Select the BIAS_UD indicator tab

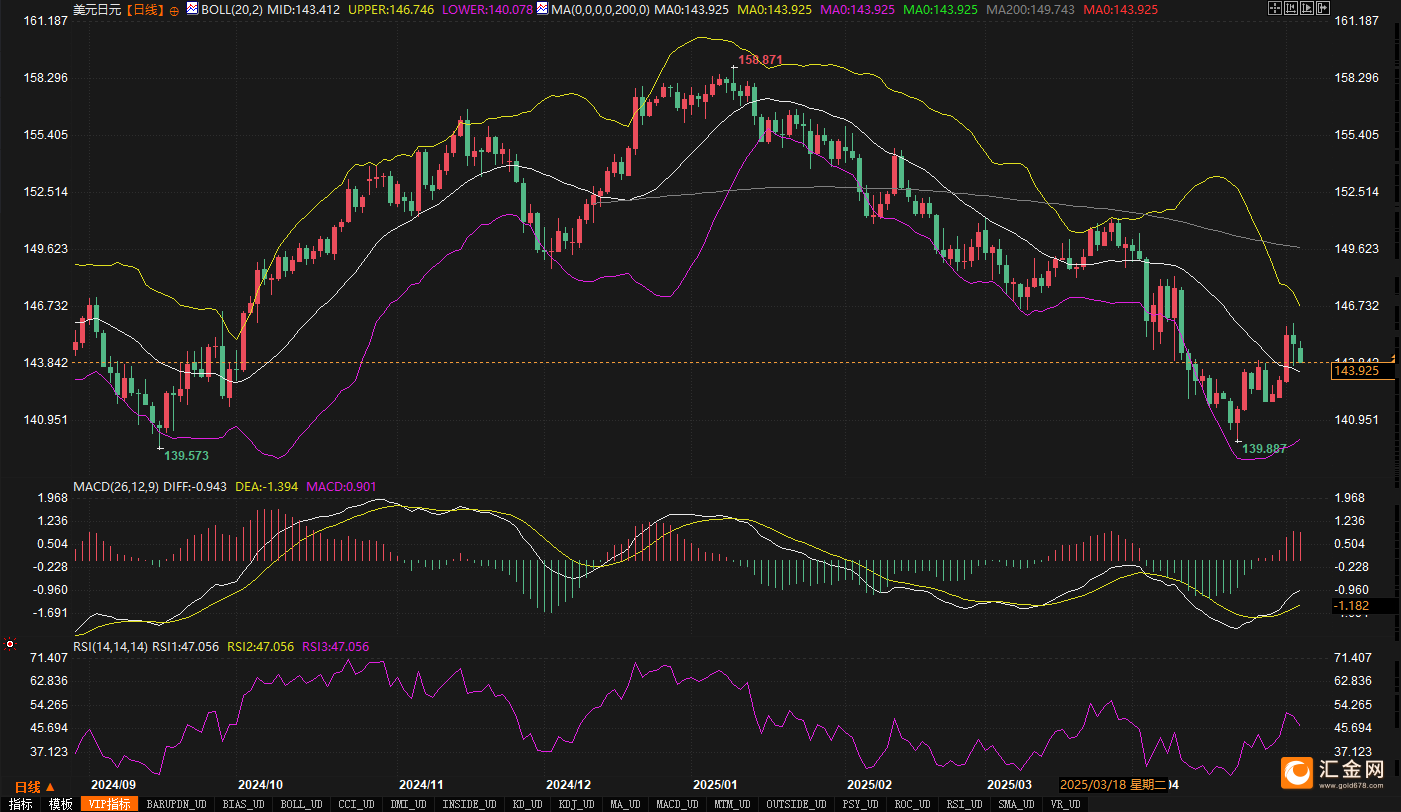point(243,804)
